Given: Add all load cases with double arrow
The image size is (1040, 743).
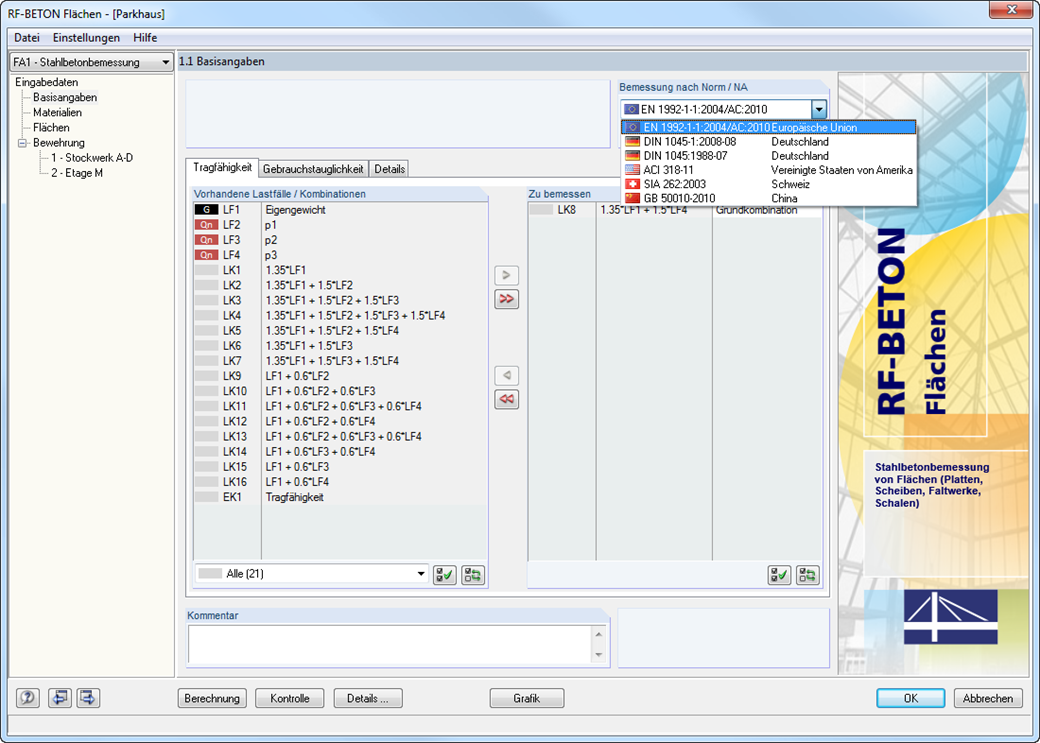Looking at the screenshot, I should [x=507, y=299].
